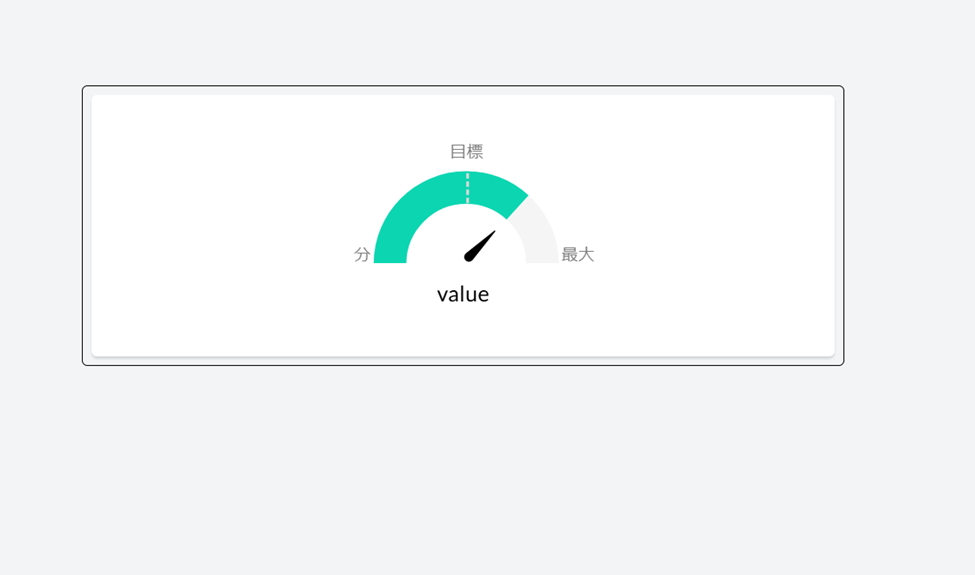Click the letter v in the value text
Screen dimensions: 975x575
pos(441,296)
